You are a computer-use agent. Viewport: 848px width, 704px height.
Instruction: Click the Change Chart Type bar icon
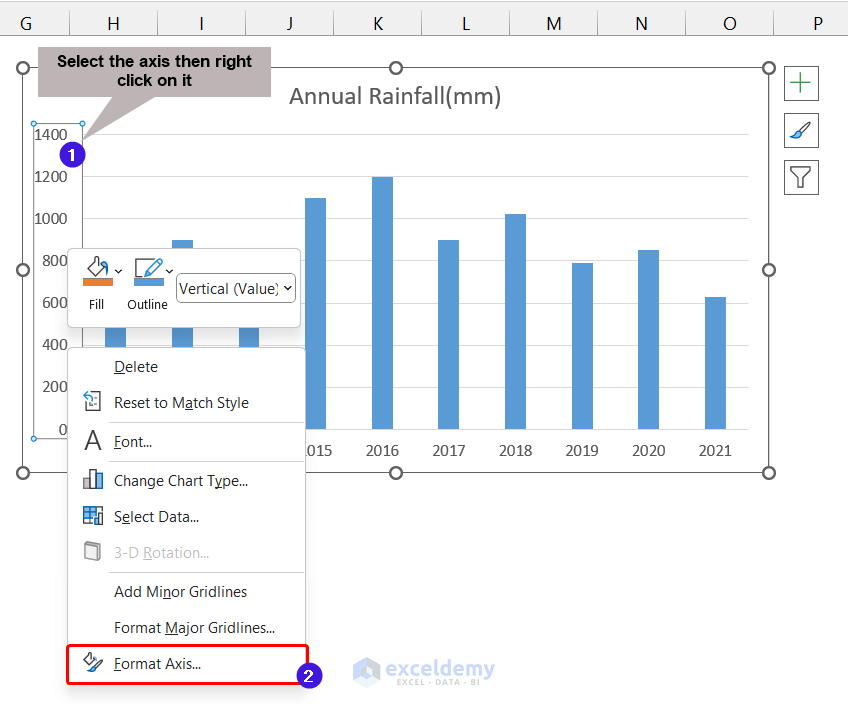[92, 479]
